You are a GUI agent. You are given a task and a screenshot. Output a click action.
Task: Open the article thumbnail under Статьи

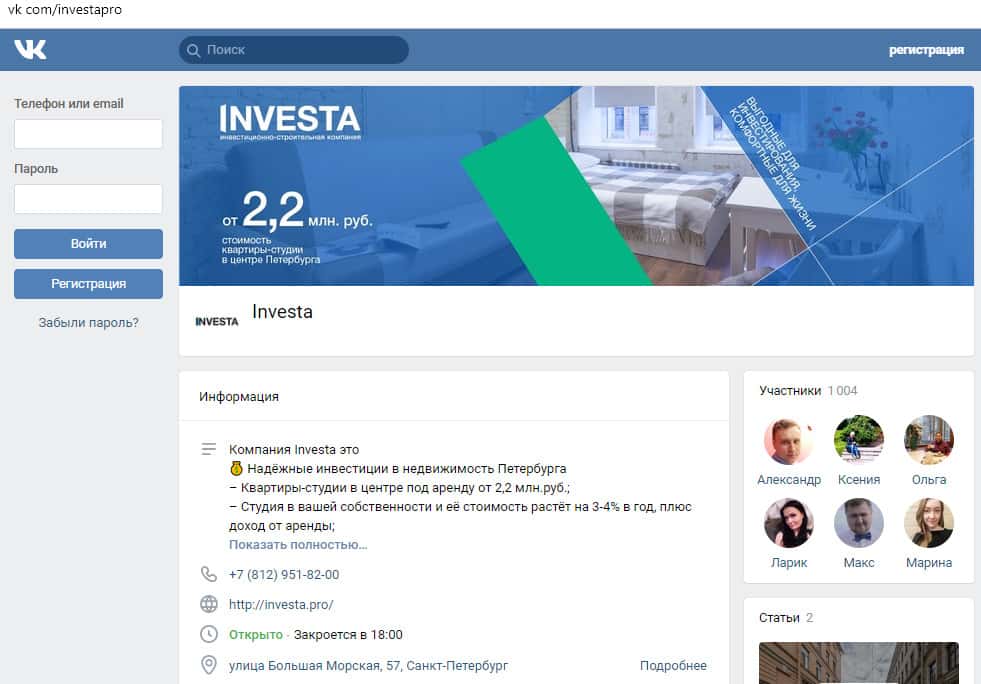click(858, 663)
